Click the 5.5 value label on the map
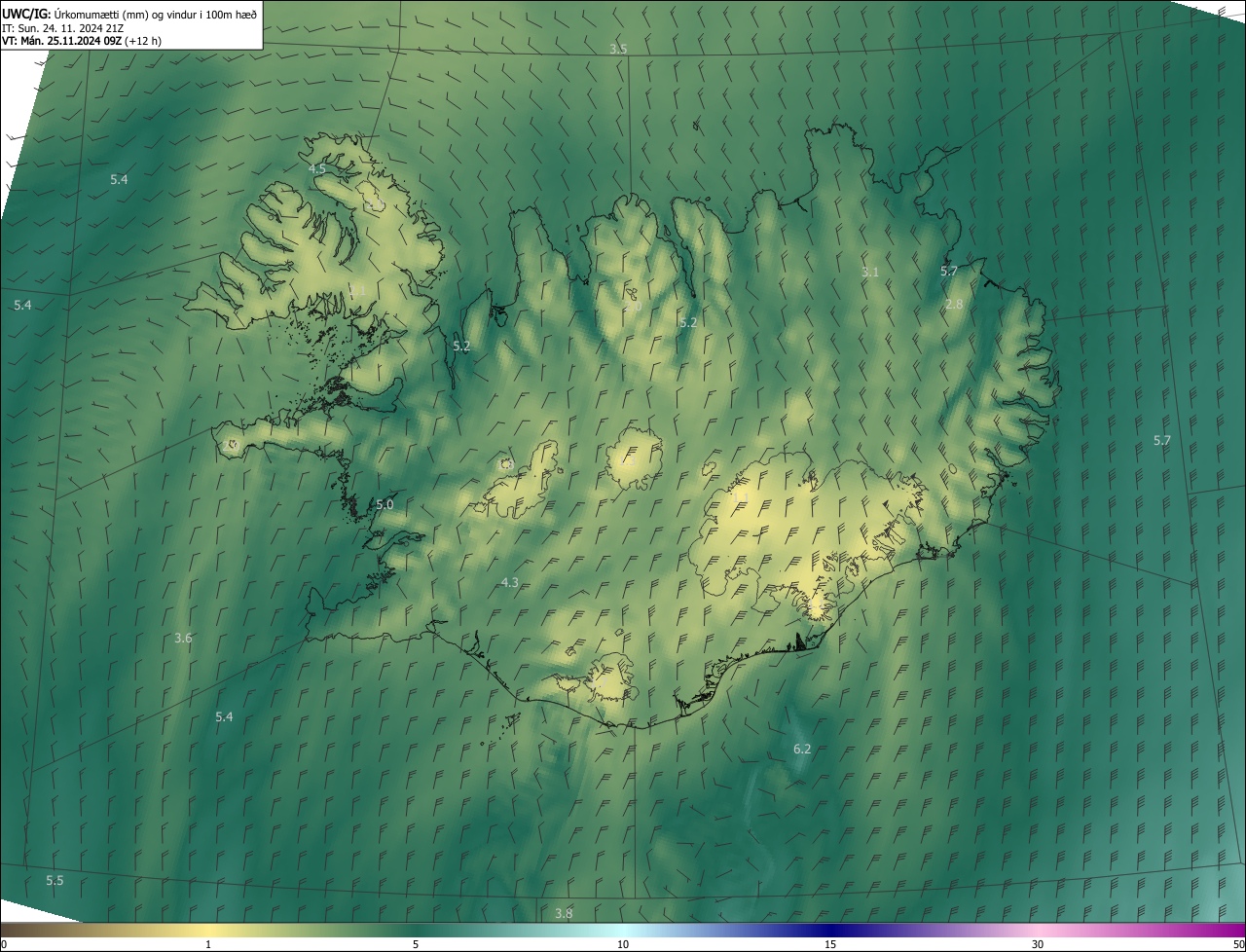The image size is (1246, 952). coord(55,880)
